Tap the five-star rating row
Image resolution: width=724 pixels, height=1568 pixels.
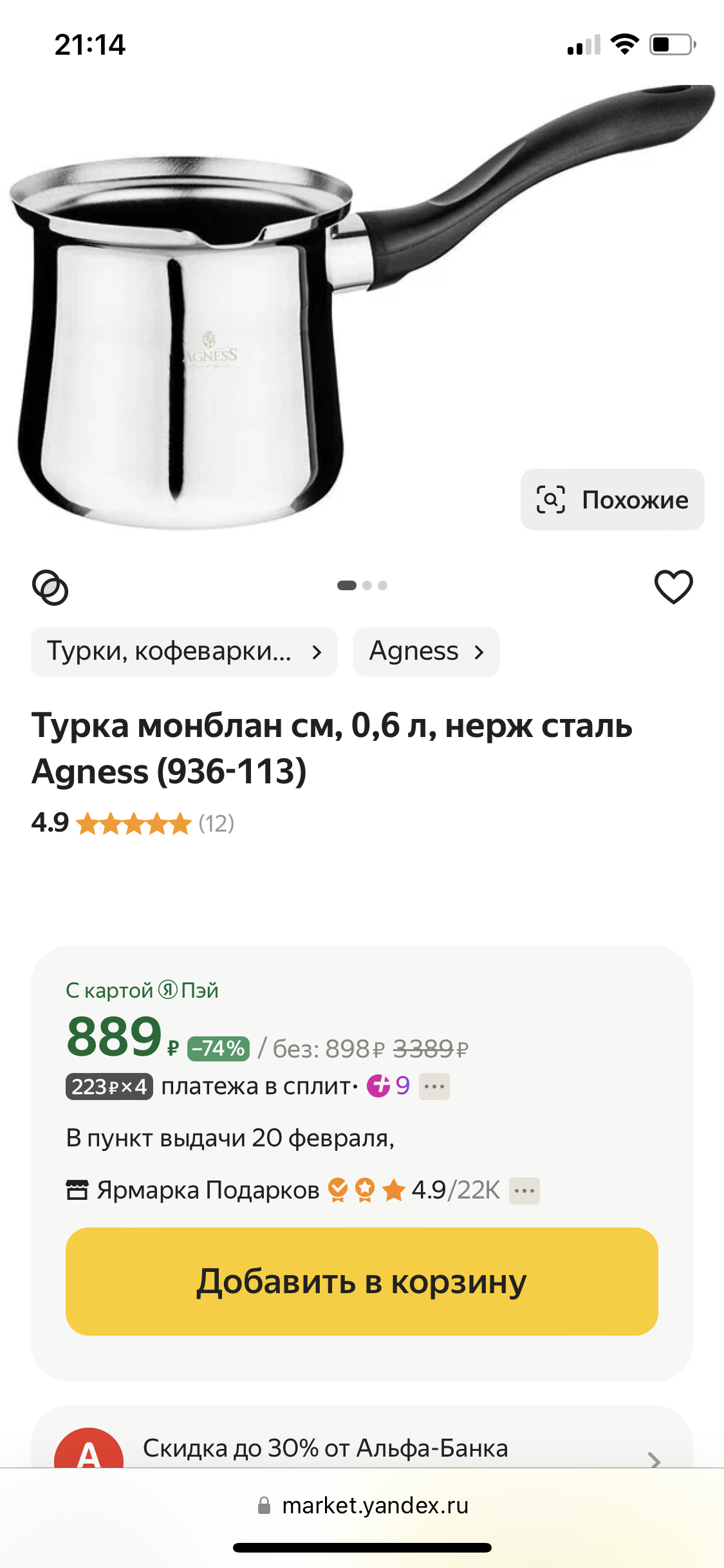coord(134,823)
